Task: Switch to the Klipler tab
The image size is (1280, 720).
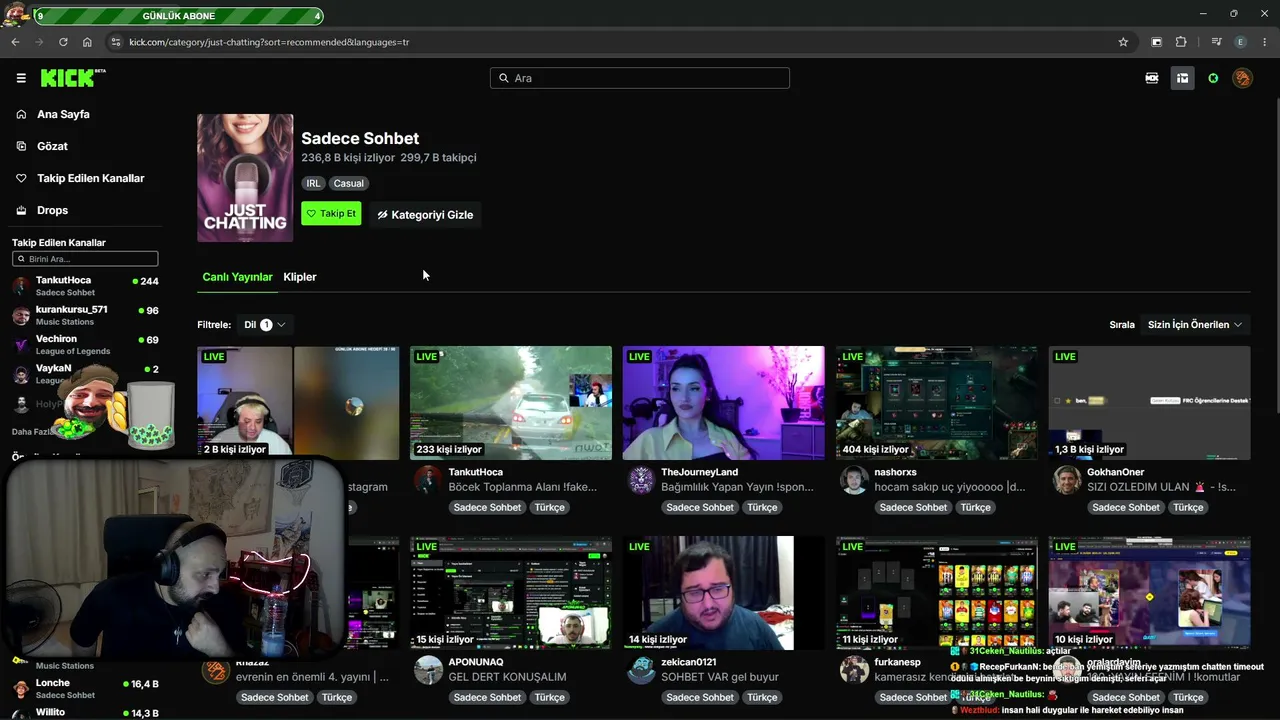Action: pyautogui.click(x=300, y=277)
